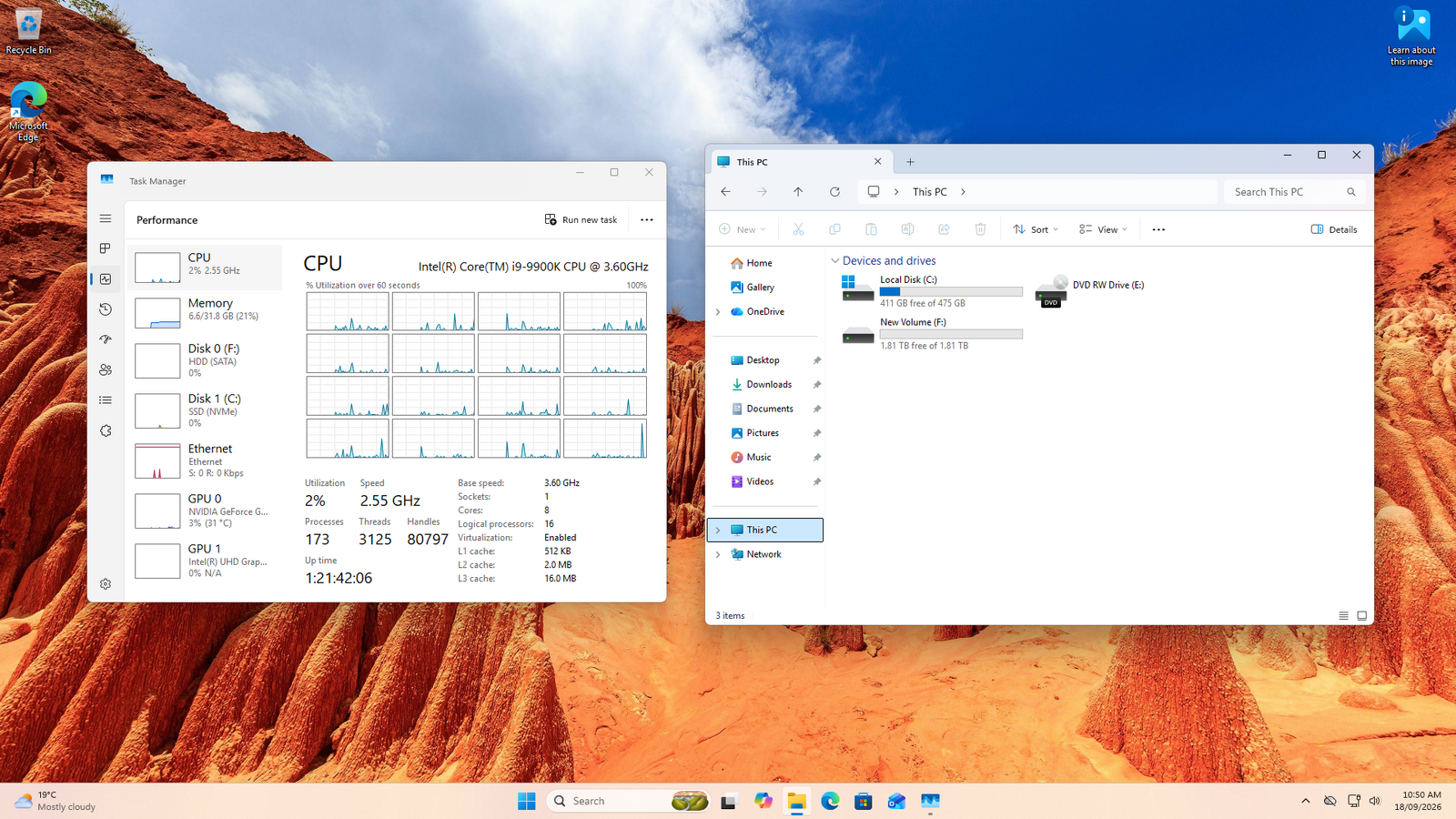Switch to large icons view in Explorer
Screen dimensions: 1456x819
click(x=1362, y=616)
